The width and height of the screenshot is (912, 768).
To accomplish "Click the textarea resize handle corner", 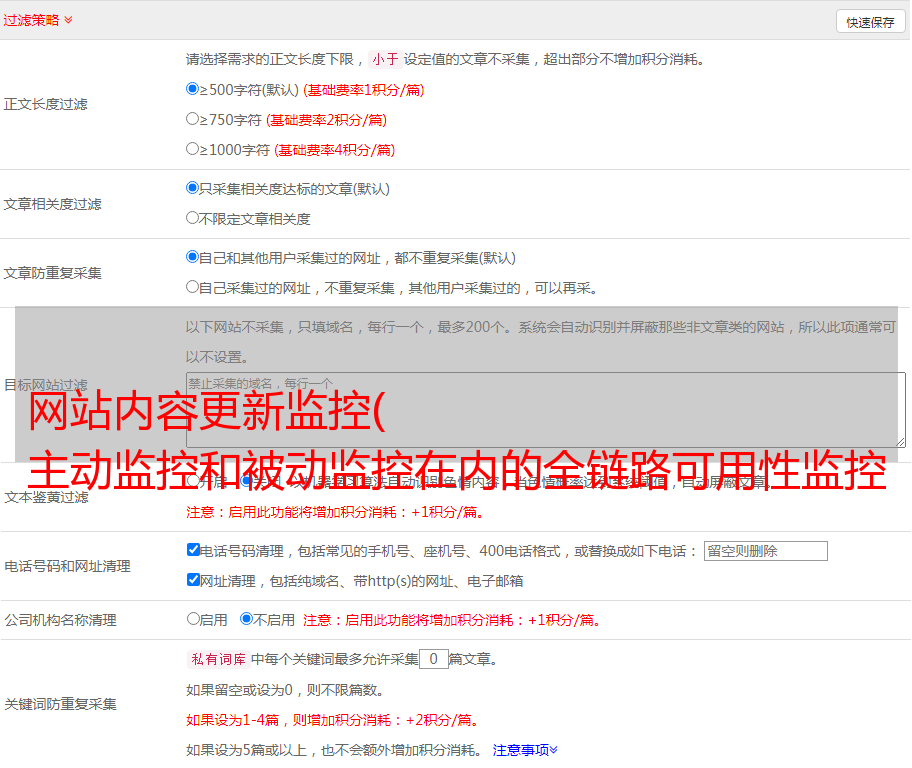I will tap(900, 442).
